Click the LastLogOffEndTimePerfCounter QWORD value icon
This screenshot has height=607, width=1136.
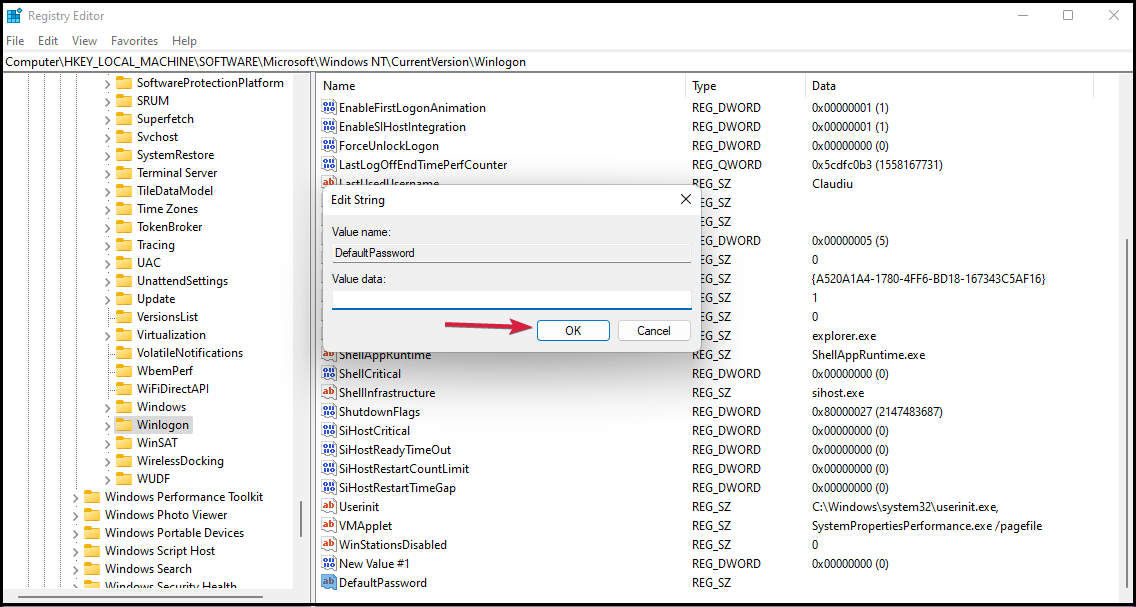[330, 164]
